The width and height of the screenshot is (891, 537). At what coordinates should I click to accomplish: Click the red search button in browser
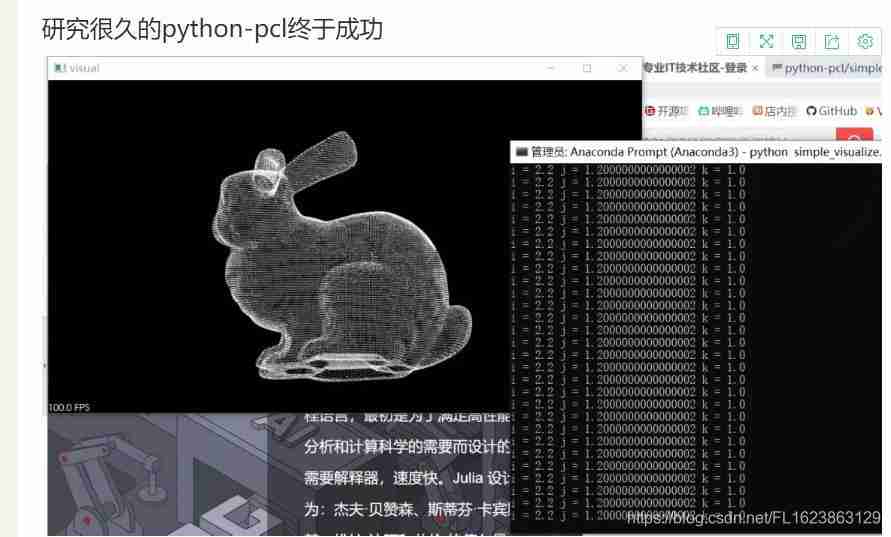click(854, 135)
